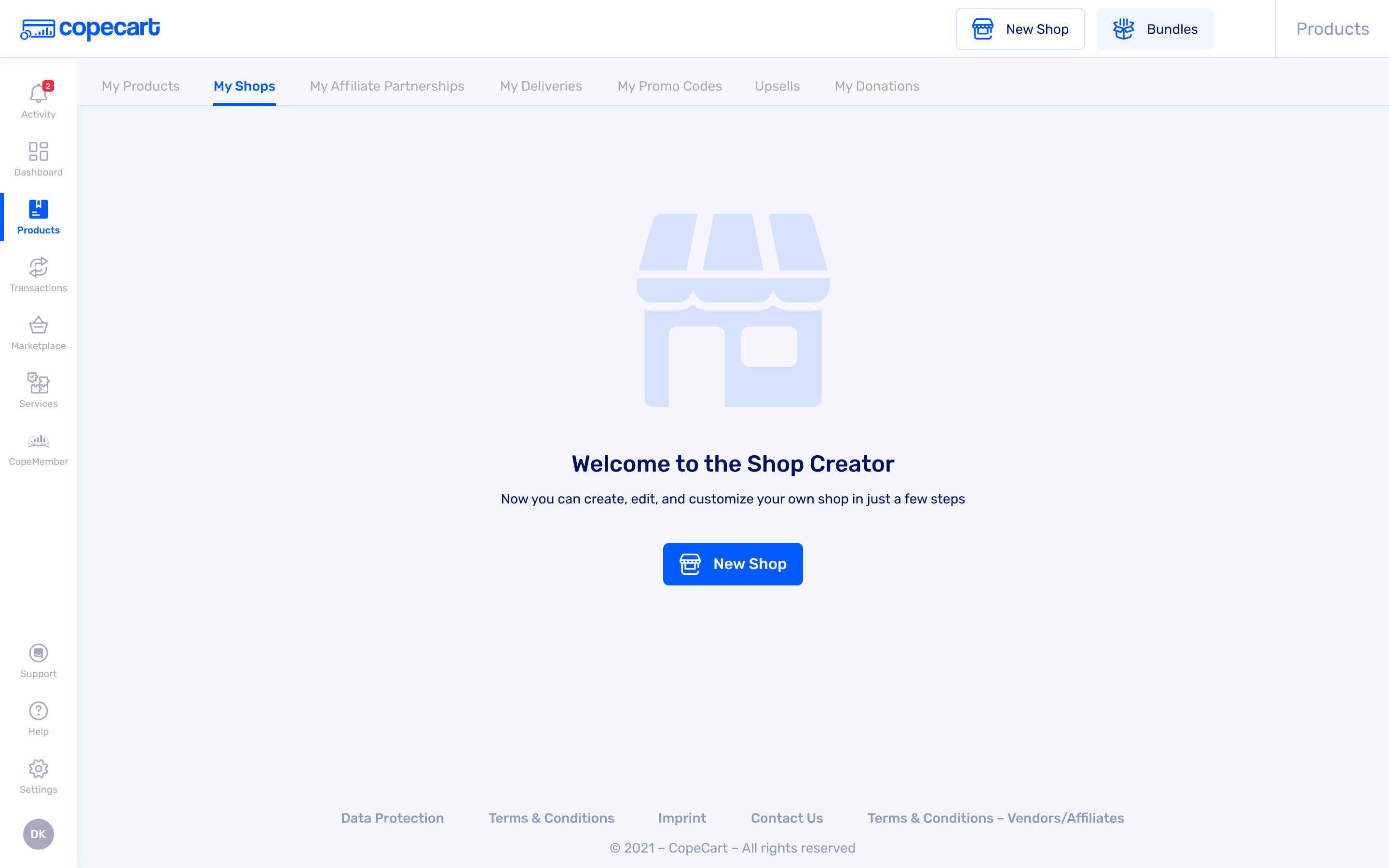This screenshot has height=868, width=1389.
Task: Click Bundles button in header
Action: (1155, 29)
